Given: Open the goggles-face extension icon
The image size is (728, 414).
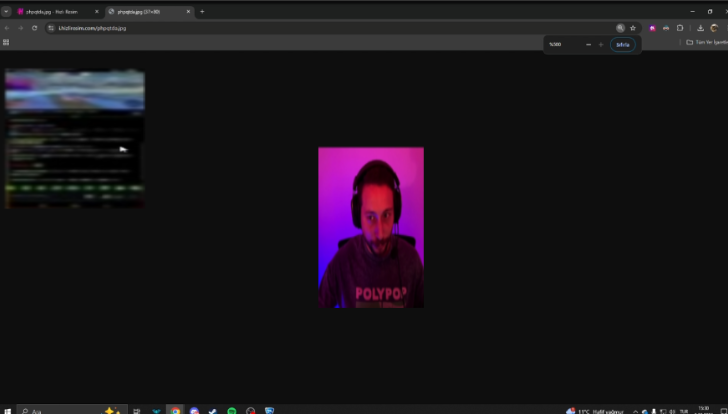Looking at the screenshot, I should pyautogui.click(x=666, y=28).
